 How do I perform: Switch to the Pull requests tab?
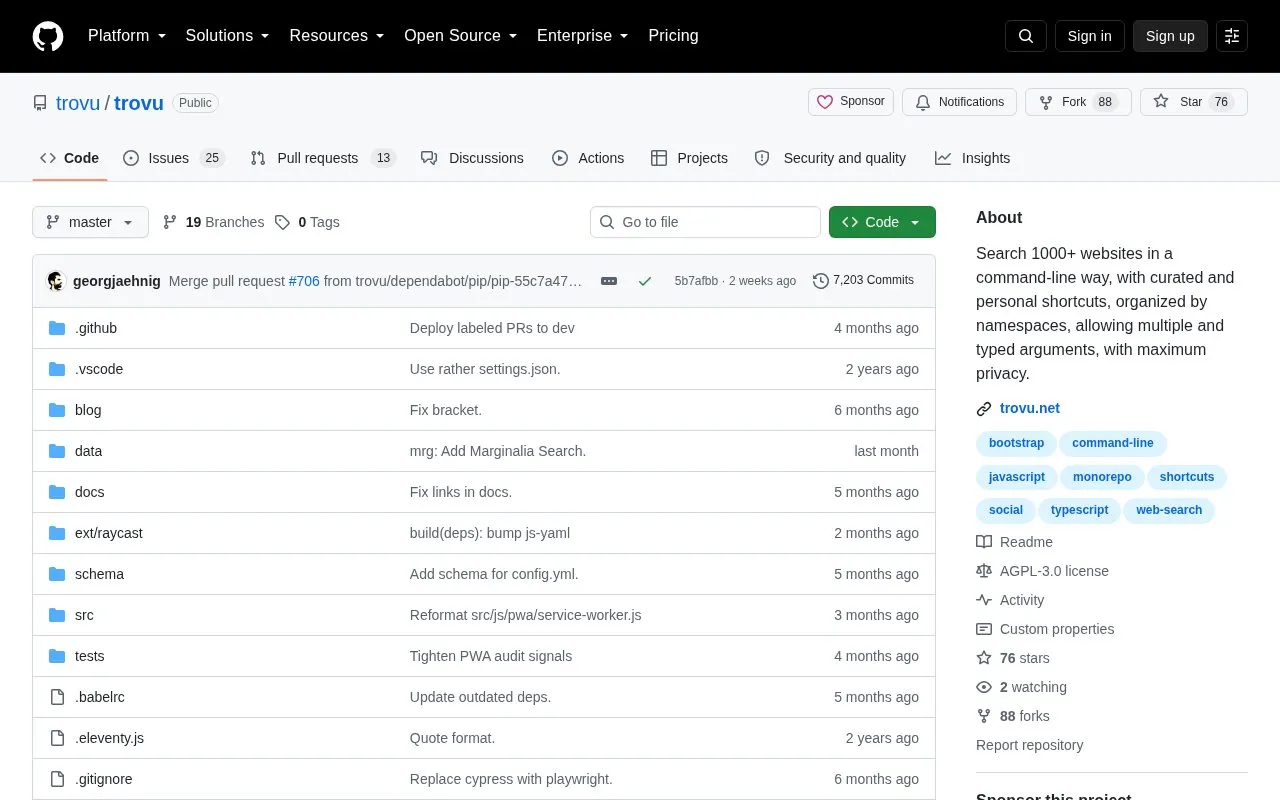pyautogui.click(x=323, y=158)
